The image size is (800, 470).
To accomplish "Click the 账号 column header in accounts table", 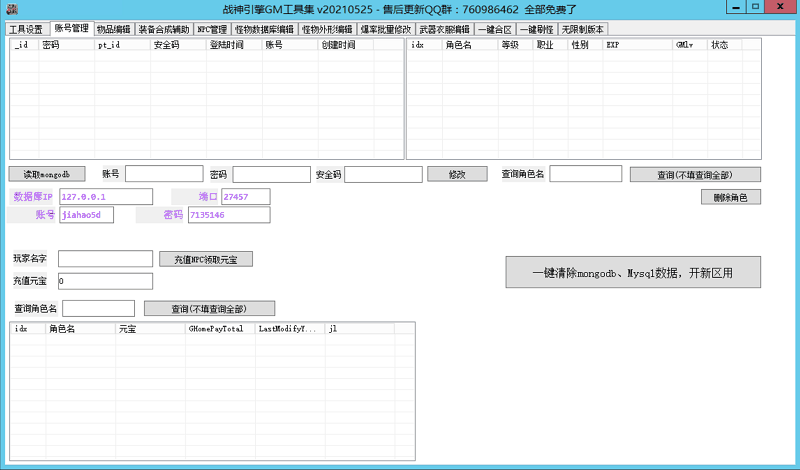I will 290,45.
